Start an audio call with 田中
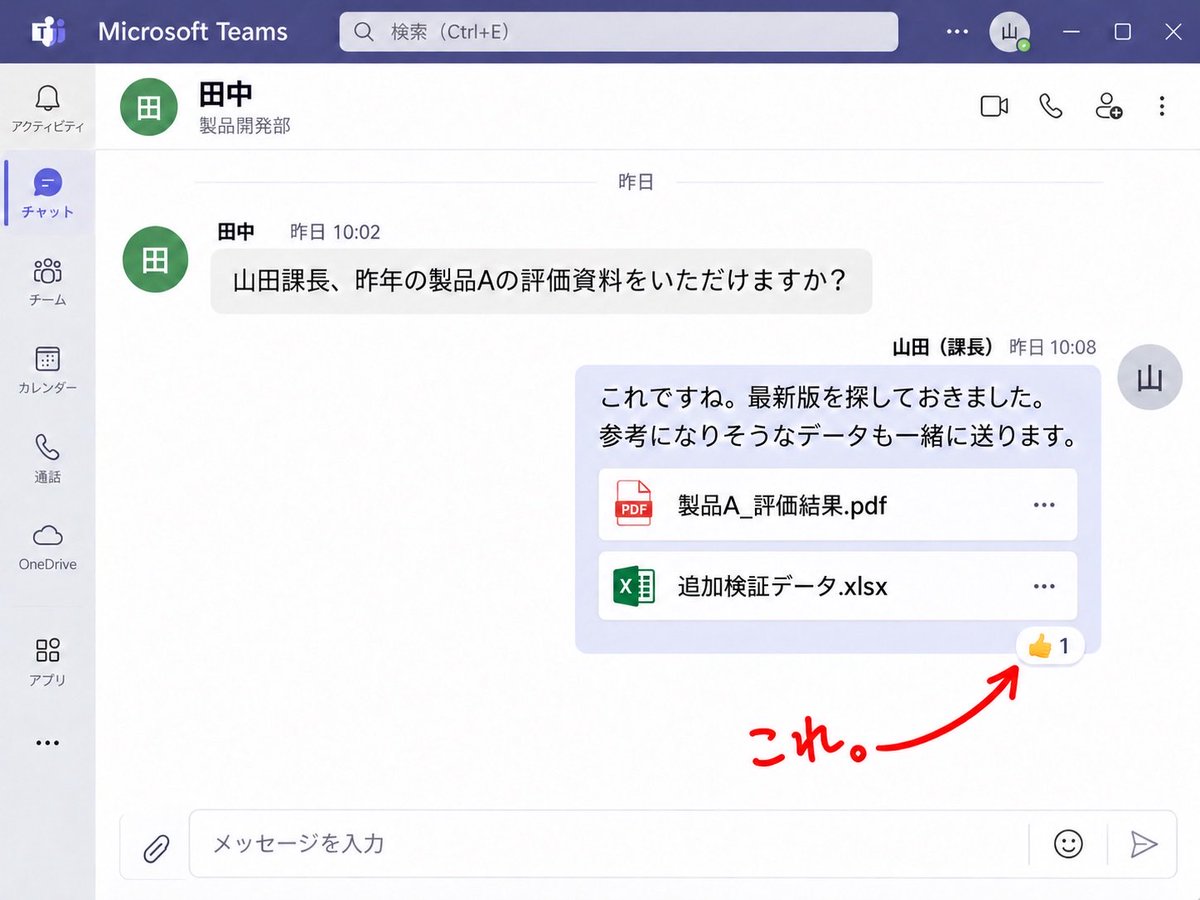Screen dimensions: 1200x900 [x=1051, y=106]
